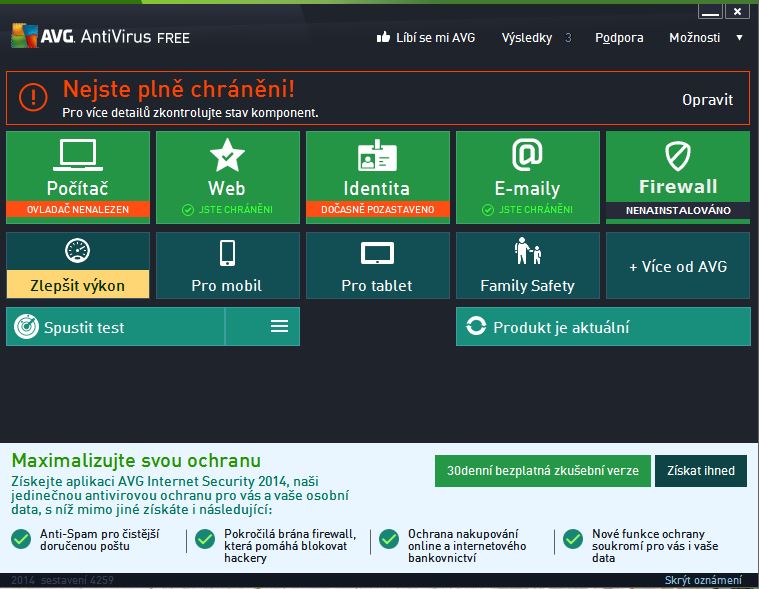The height and width of the screenshot is (589, 759).
Task: Open the Podpora menu
Action: 619,37
